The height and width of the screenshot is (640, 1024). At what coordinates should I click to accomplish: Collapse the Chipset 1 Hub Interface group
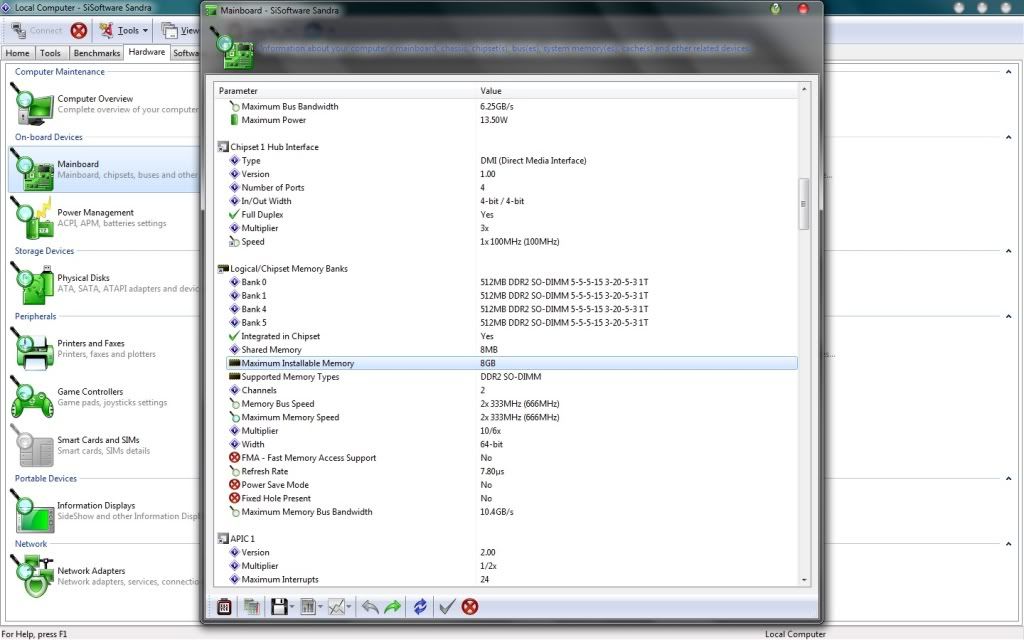click(223, 147)
